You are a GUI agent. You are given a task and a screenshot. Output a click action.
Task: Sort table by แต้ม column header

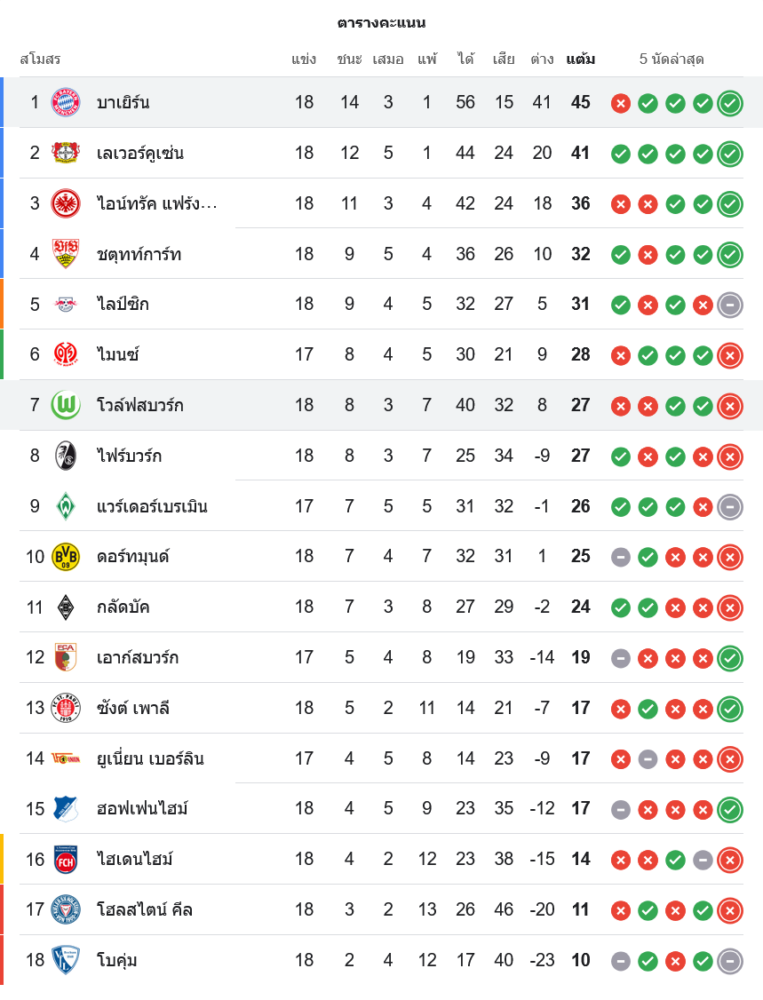[580, 59]
